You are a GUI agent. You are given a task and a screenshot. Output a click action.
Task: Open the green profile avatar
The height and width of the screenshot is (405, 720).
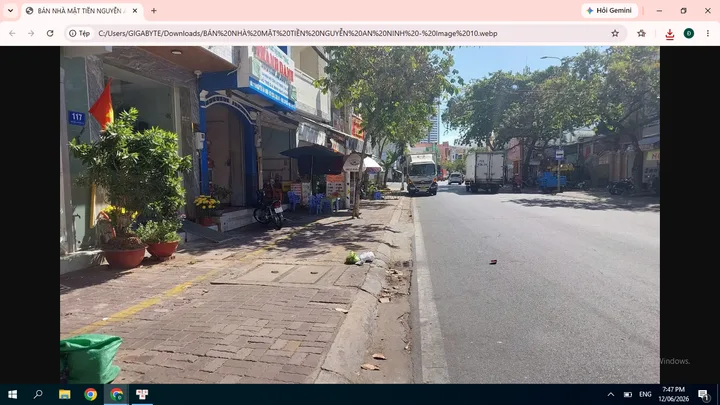[689, 33]
